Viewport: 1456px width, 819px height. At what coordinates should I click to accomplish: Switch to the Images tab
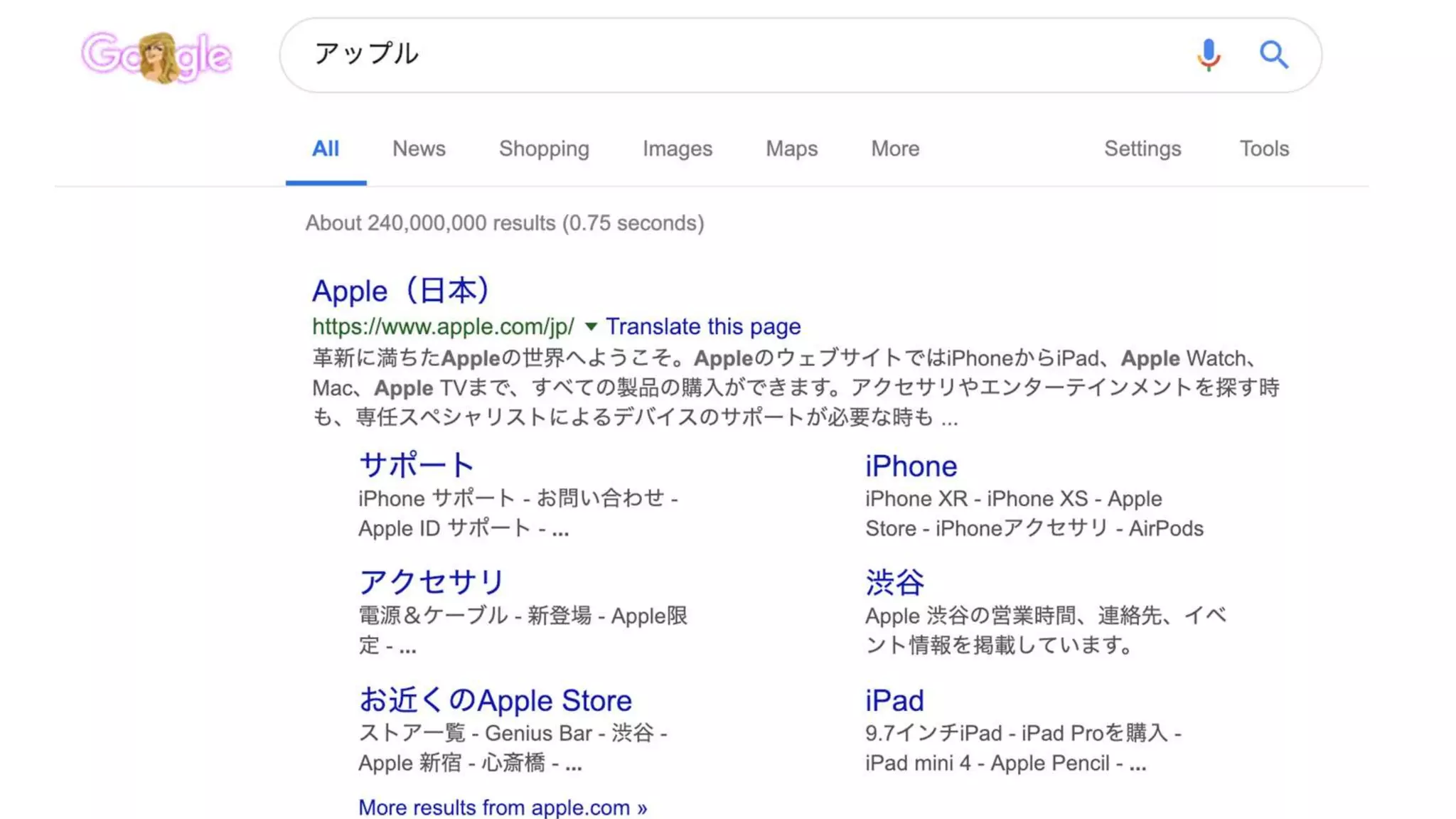point(677,149)
